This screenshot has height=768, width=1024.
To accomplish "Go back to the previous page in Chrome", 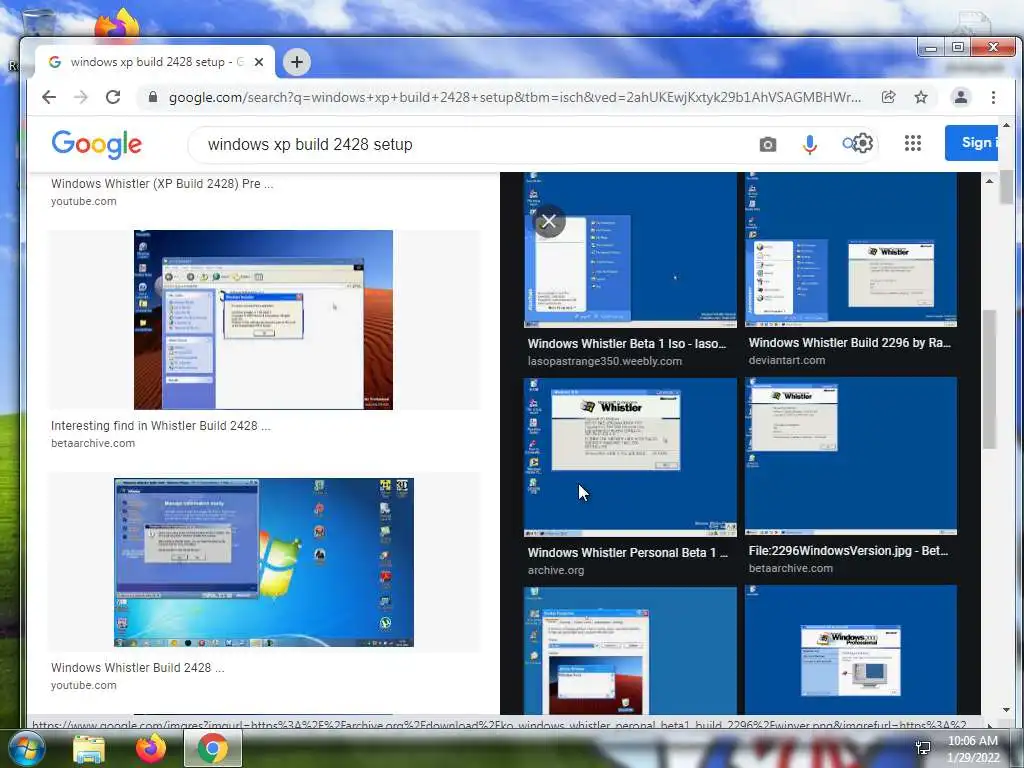I will [x=49, y=97].
